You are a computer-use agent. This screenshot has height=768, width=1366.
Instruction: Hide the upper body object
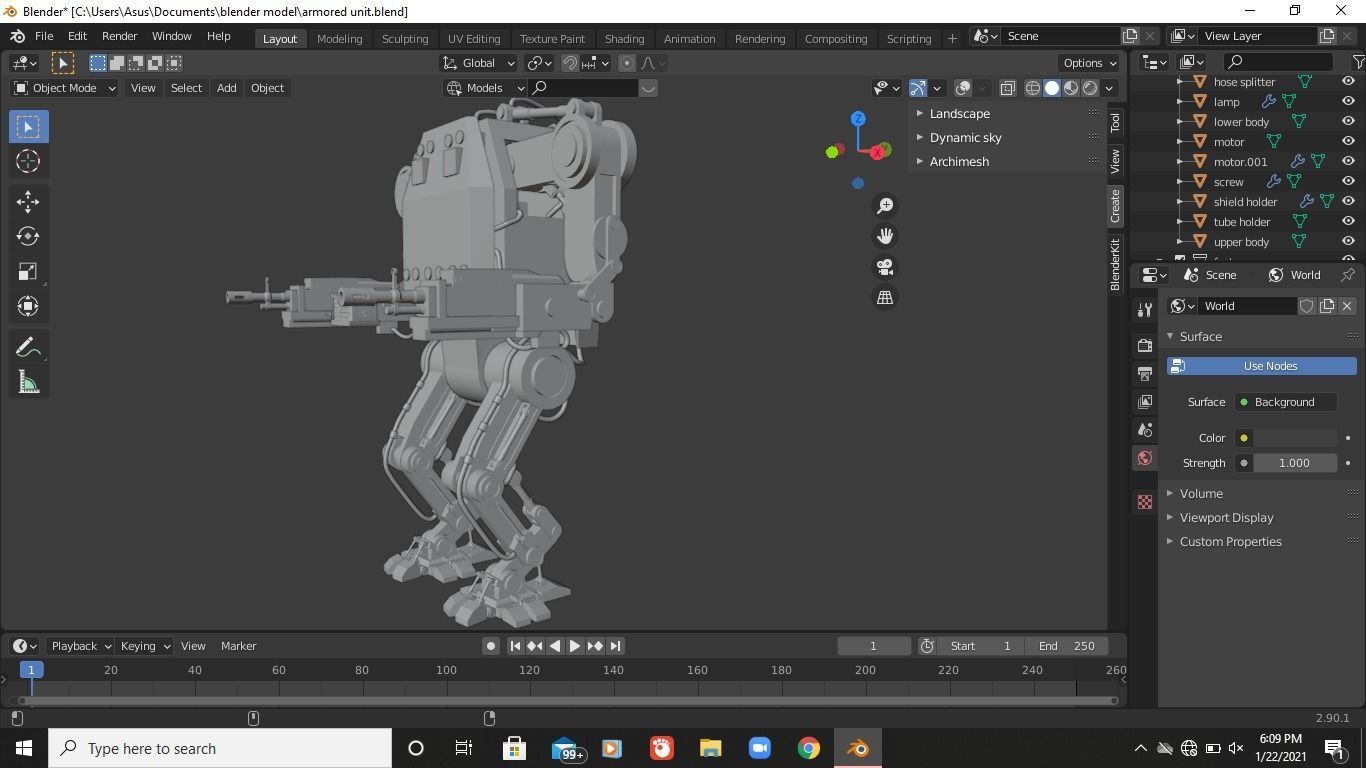(1348, 241)
